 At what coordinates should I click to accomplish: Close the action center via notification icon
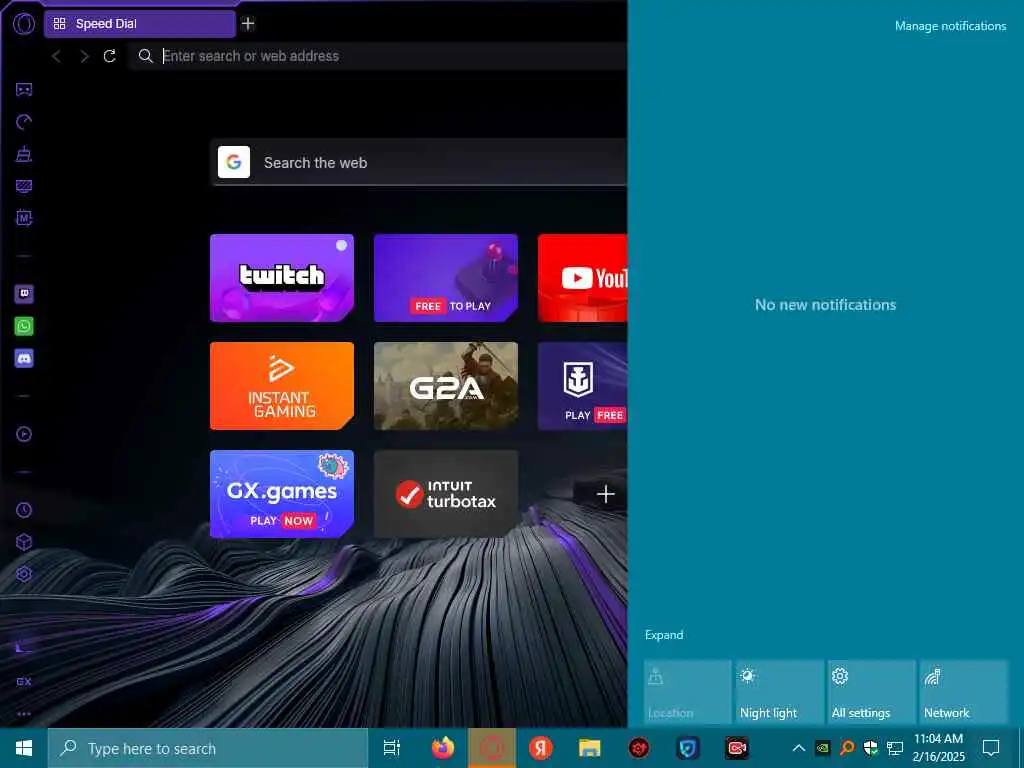pos(991,748)
